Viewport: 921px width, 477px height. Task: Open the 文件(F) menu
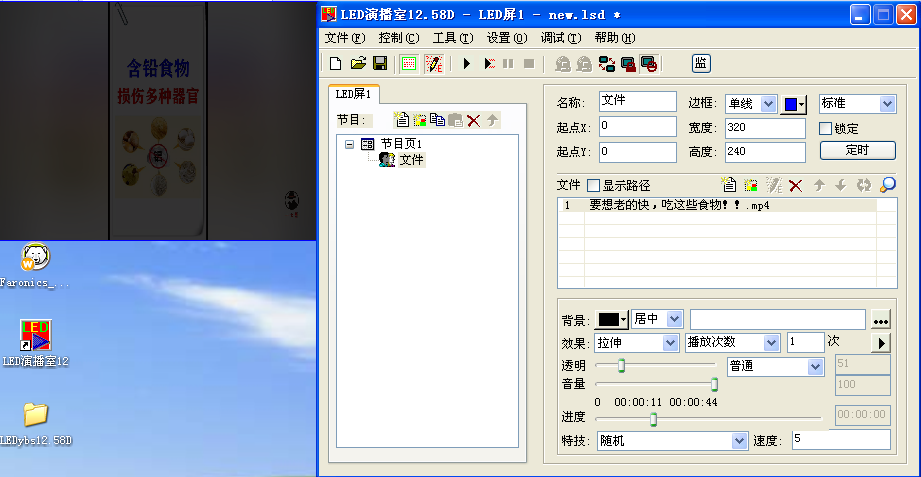tap(345, 38)
